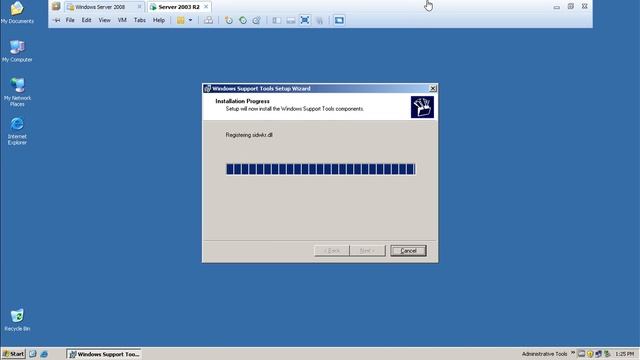Click the Support Tools folder graphic

(422, 107)
